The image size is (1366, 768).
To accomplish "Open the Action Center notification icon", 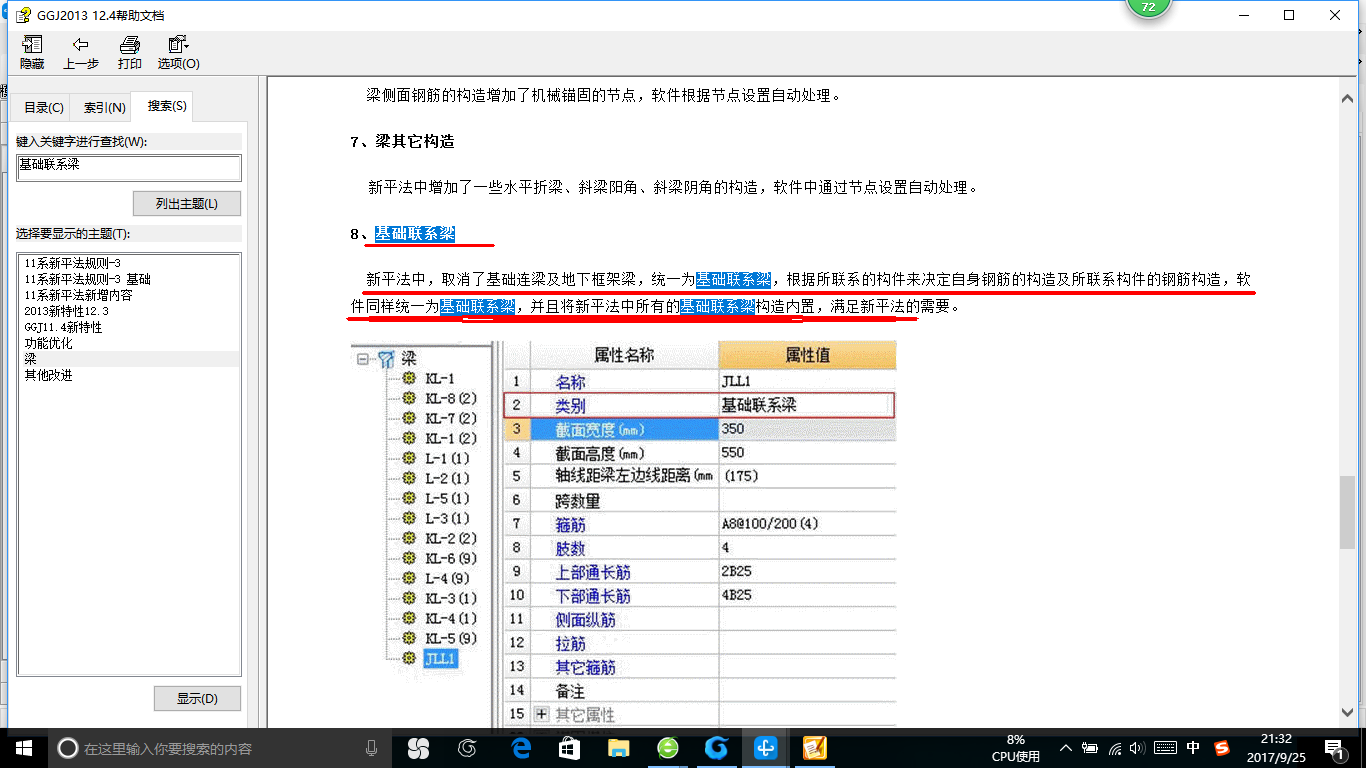I will [1335, 748].
